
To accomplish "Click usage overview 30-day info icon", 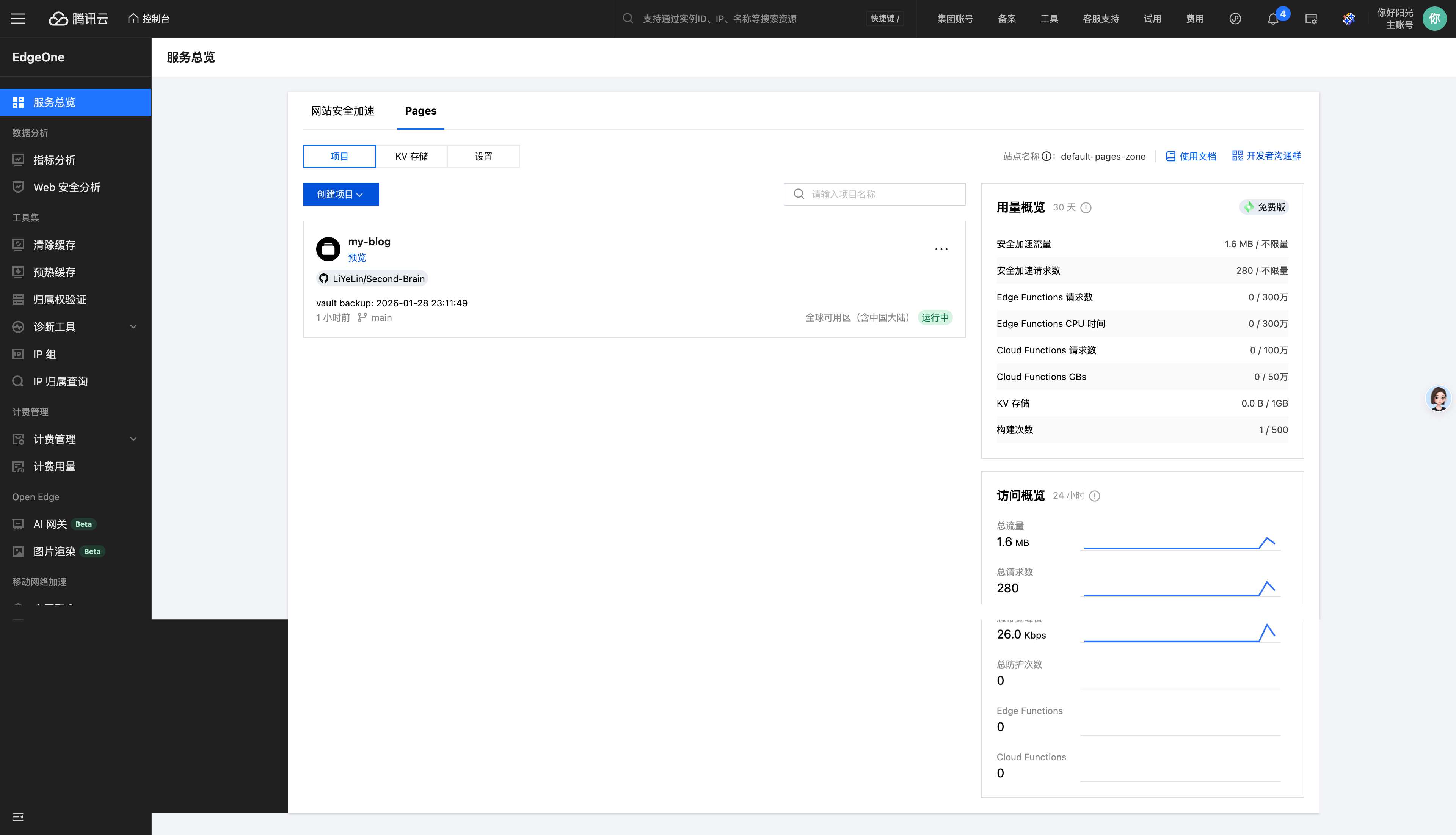I will click(1086, 207).
